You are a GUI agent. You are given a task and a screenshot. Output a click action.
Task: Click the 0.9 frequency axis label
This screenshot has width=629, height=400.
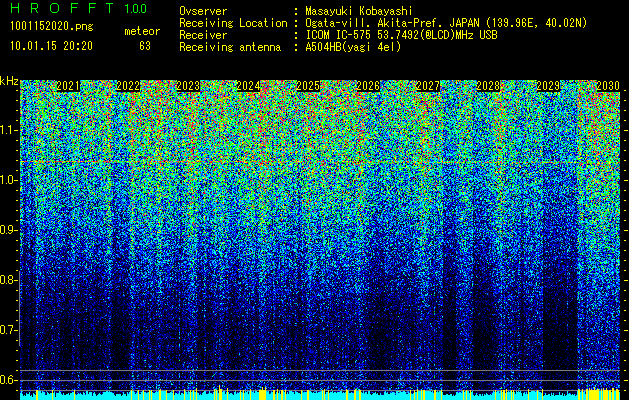pos(8,230)
